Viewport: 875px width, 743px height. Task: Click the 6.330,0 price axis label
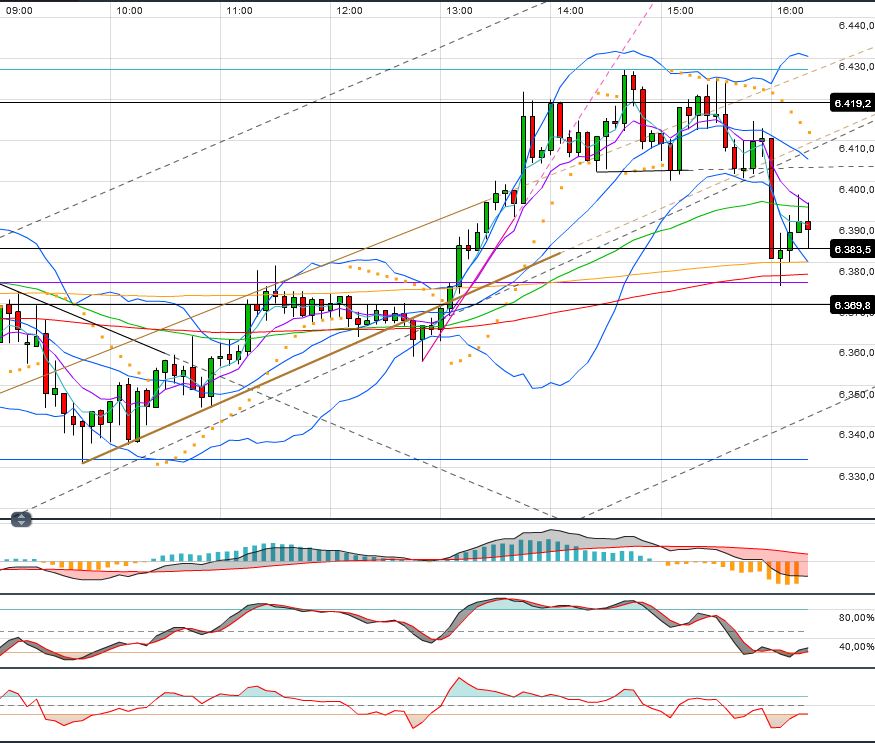coord(856,476)
